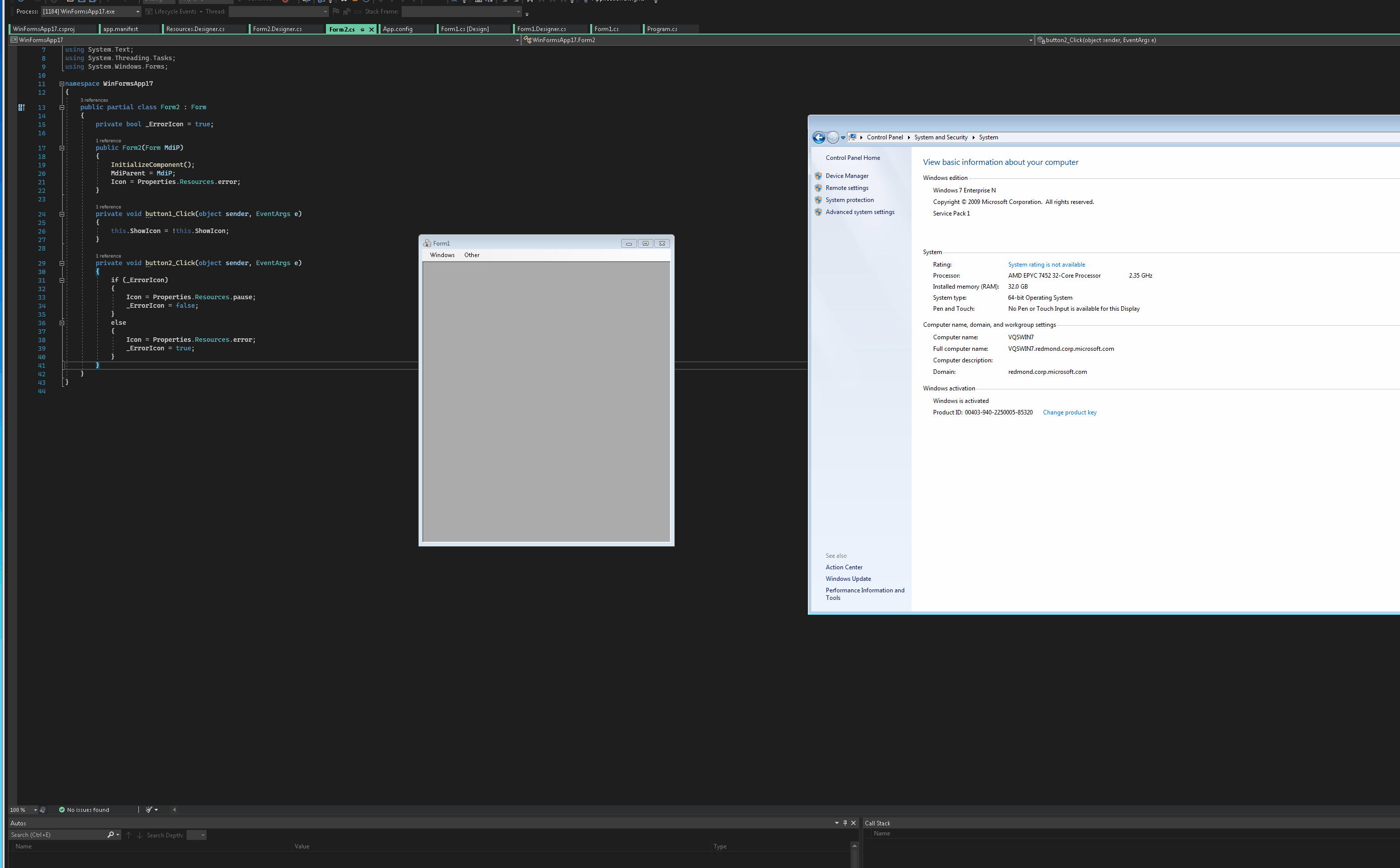Click the back navigation arrow in Control Panel
1400x868 pixels.
(x=819, y=138)
